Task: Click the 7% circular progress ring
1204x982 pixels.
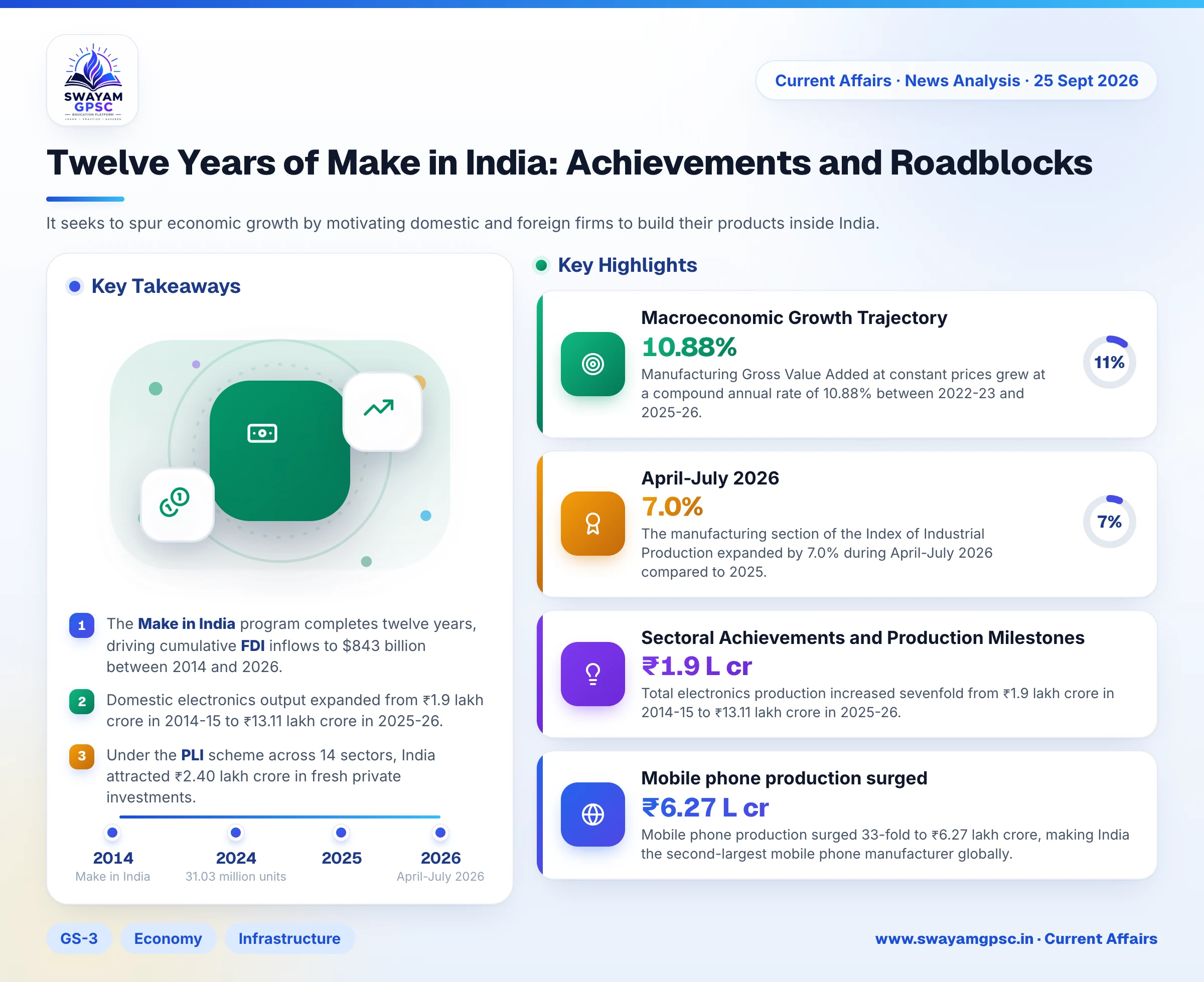Action: pos(1109,522)
